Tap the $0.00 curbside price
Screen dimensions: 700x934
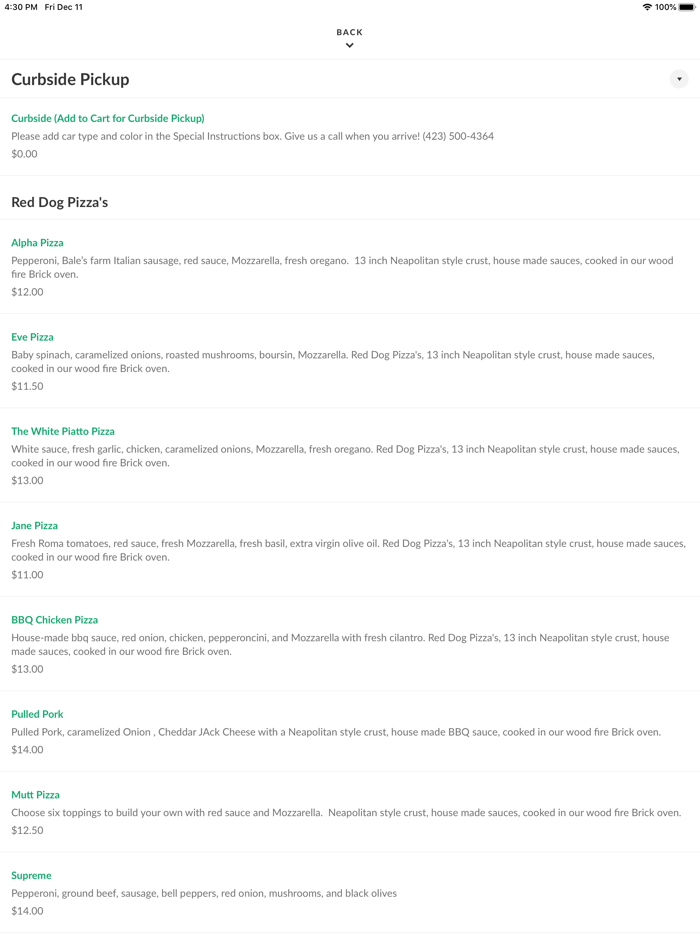click(x=24, y=154)
